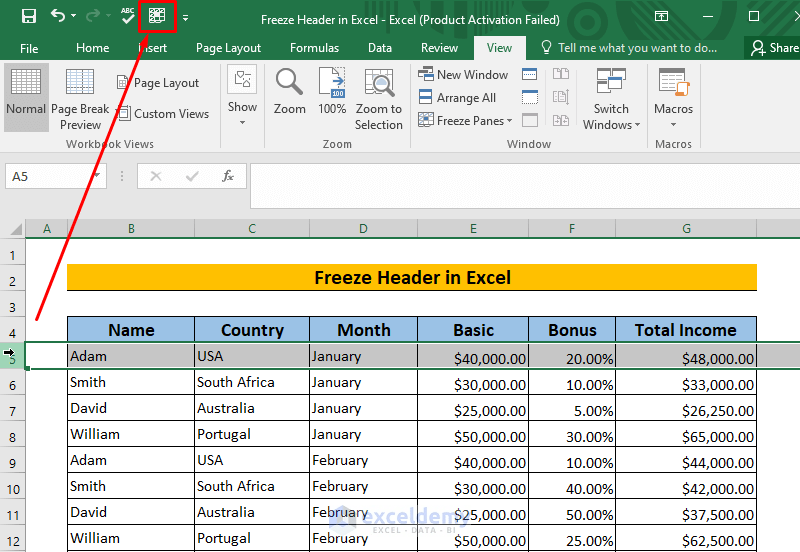Open a New Window
The width and height of the screenshot is (800, 552).
pyautogui.click(x=463, y=74)
